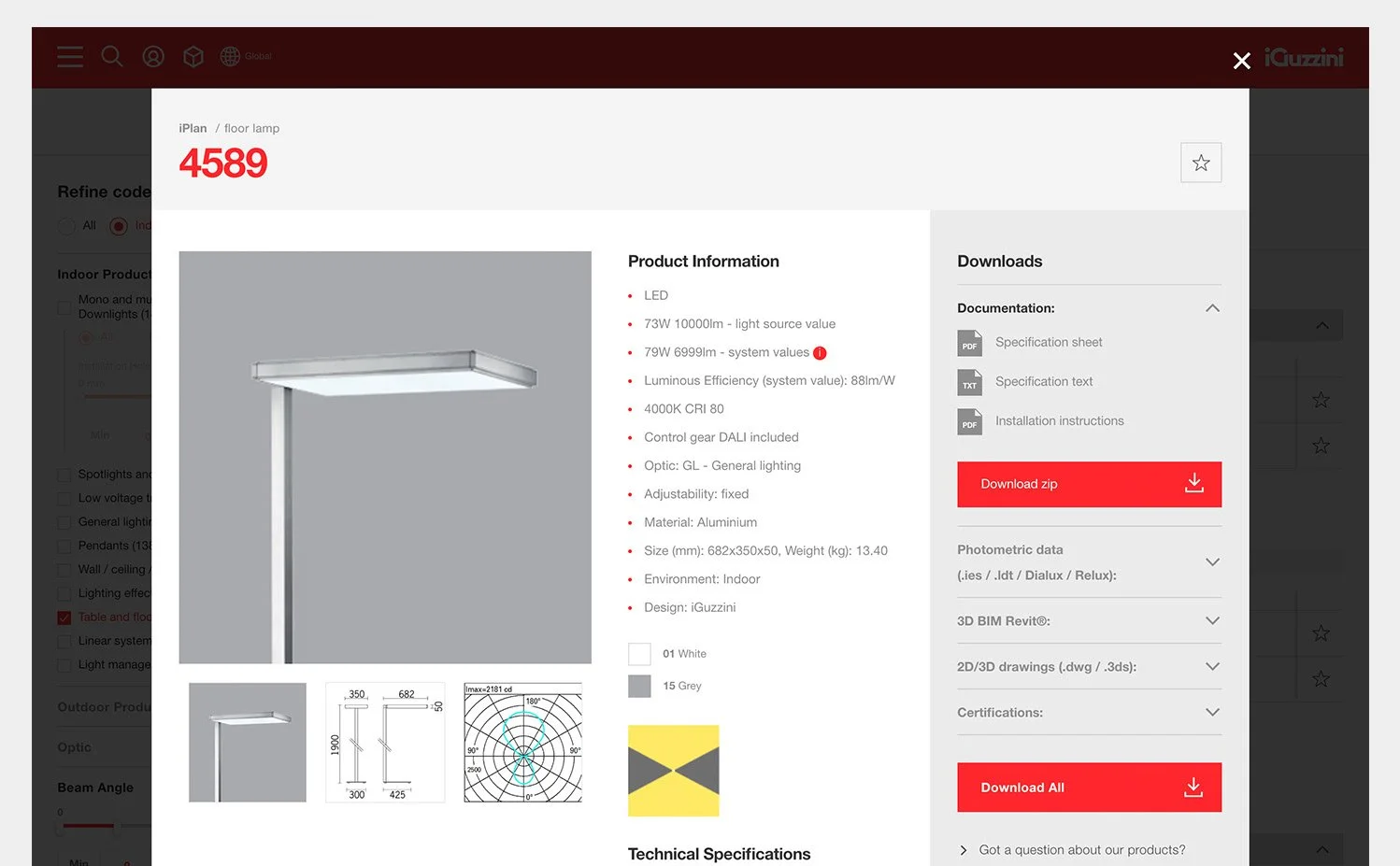Click the floor lamp breadcrumb
The image size is (1400, 866).
[251, 129]
